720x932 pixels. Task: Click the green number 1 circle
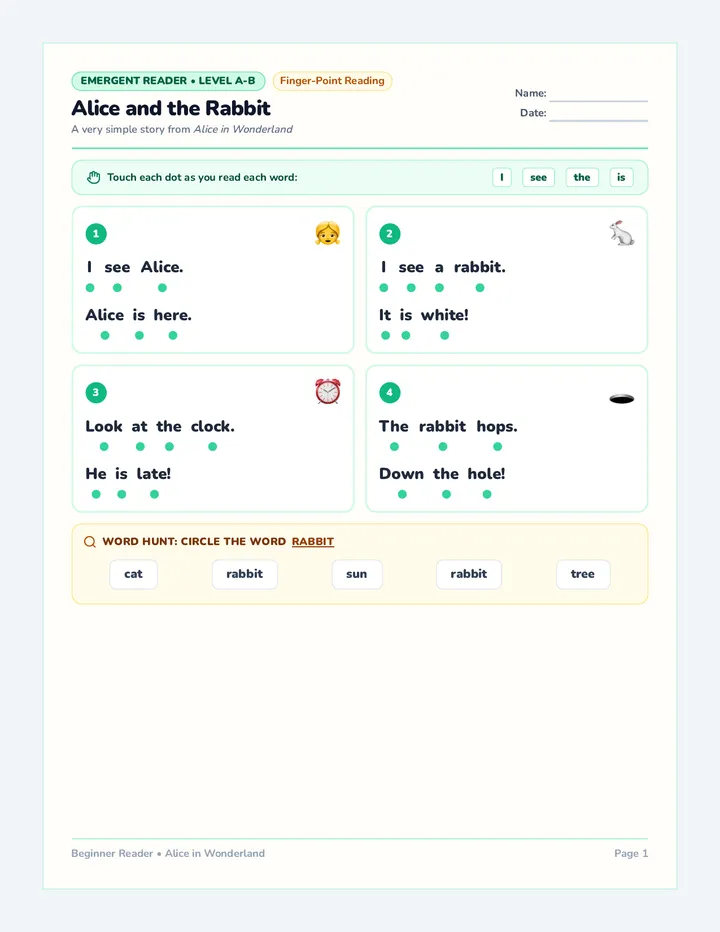point(96,234)
